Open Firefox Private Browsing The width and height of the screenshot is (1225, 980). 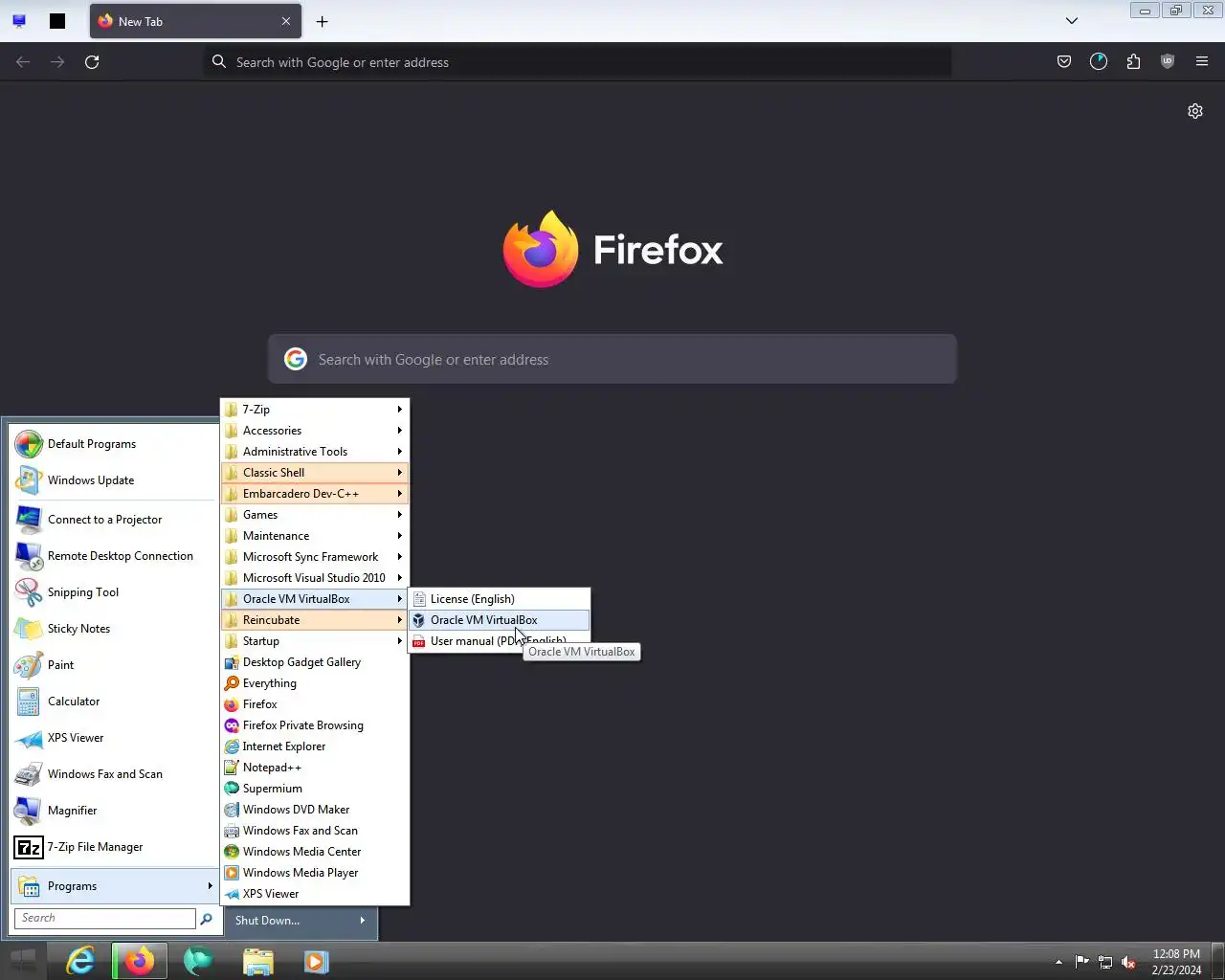(315, 725)
